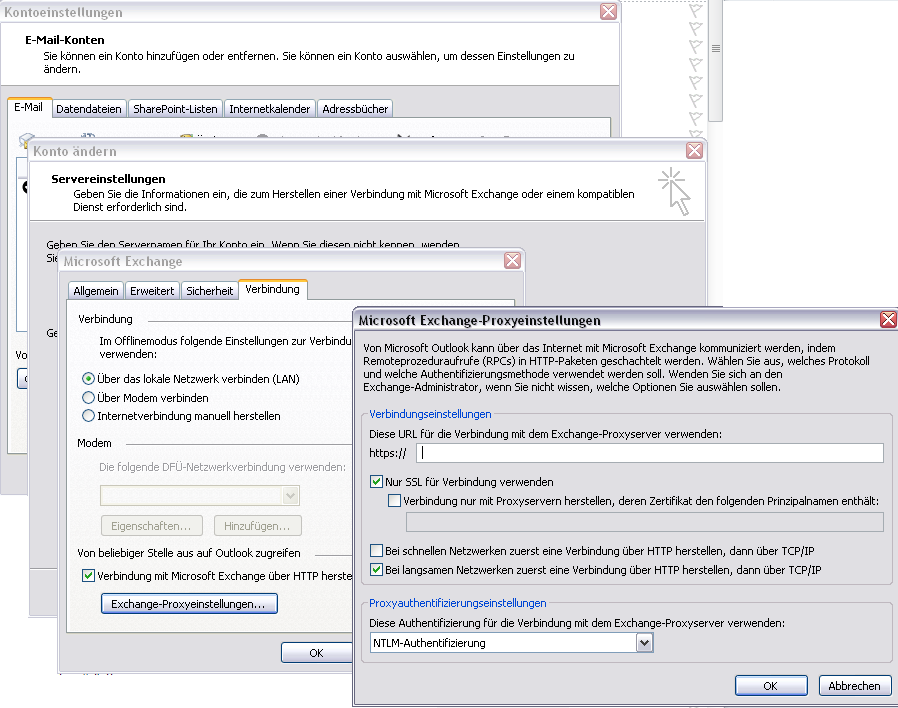Check Bei schnellen Netzwerken HTTP first
The image size is (898, 708).
point(376,551)
